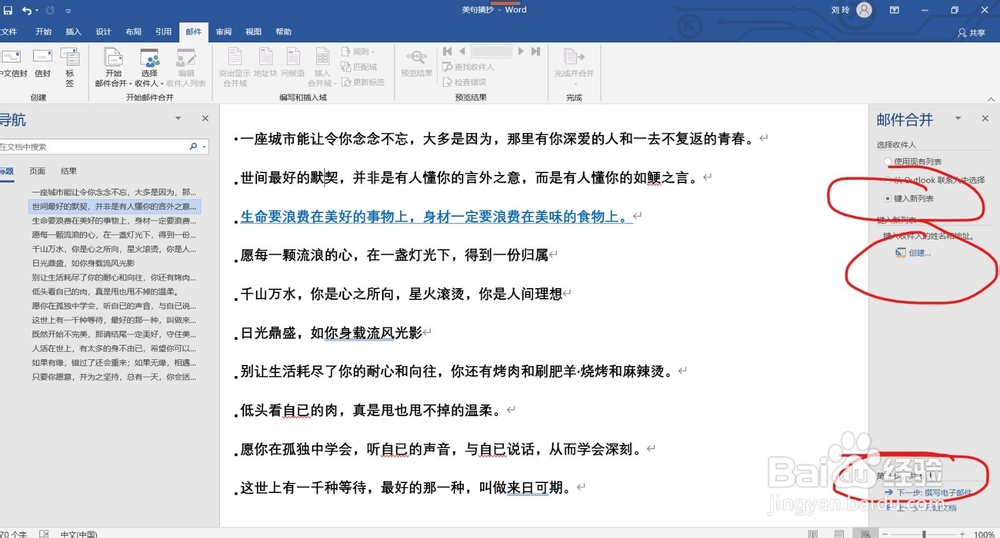Screen dimensions: 1000x538
Task: Collapse the ribbon with the chevron
Action: click(x=990, y=99)
